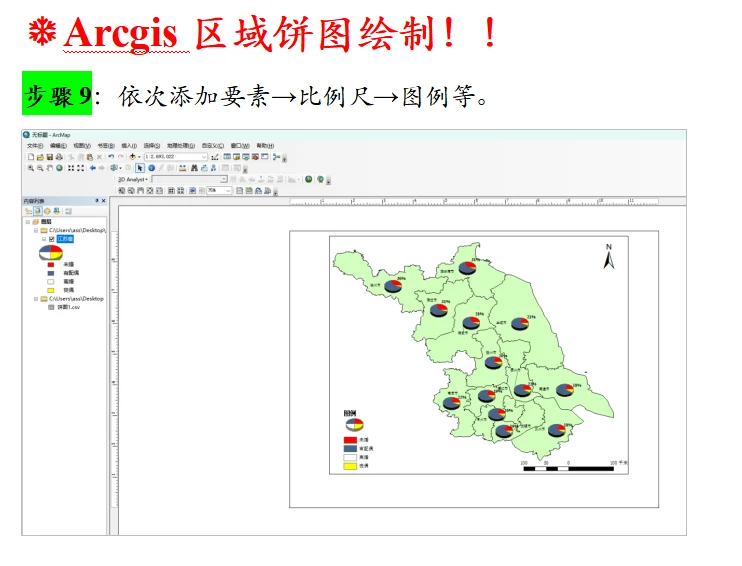
Task: Click the Layout Zoom In icon
Action: 122,191
